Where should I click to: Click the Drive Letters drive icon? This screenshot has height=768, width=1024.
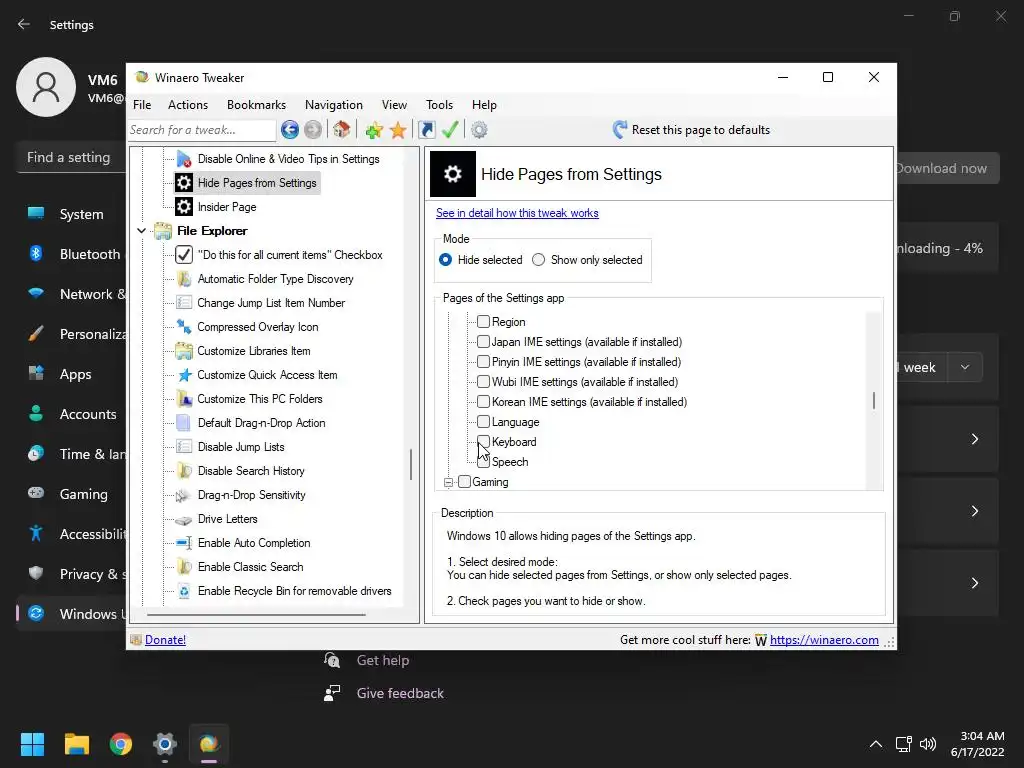coord(184,520)
